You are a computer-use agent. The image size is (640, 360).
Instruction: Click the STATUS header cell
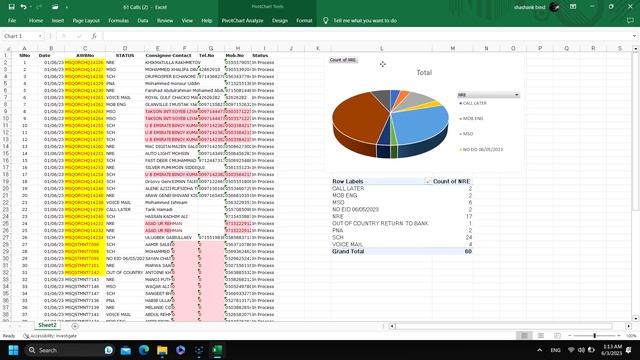tap(124, 56)
